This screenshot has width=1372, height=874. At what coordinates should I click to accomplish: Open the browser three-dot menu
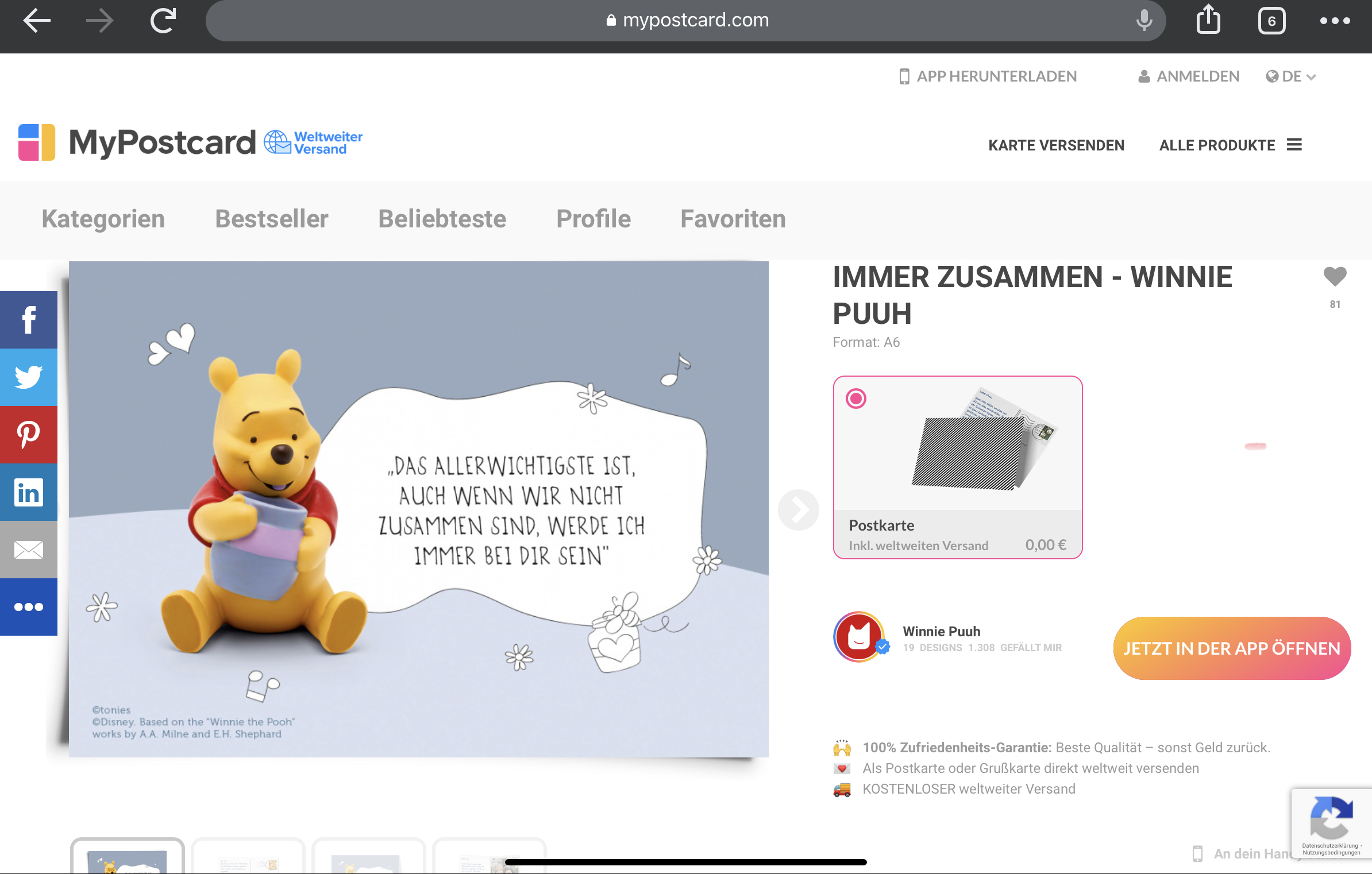pyautogui.click(x=1335, y=21)
